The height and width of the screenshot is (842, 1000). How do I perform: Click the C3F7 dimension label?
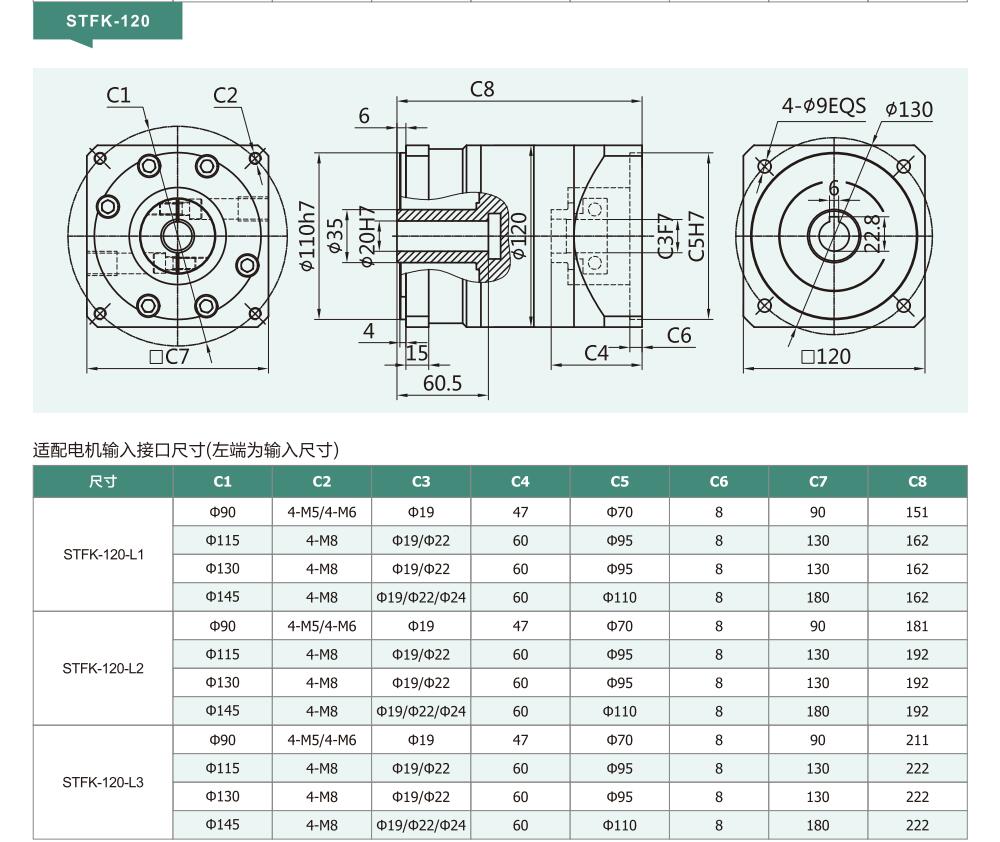[x=665, y=236]
